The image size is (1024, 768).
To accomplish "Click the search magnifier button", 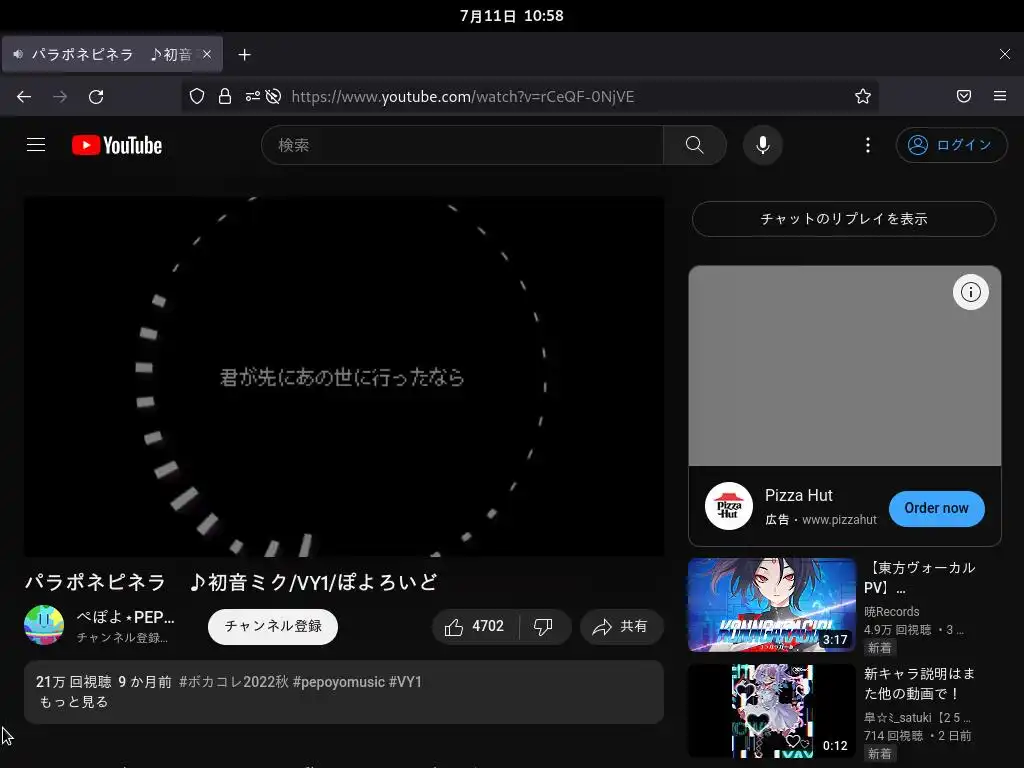I will click(x=695, y=145).
